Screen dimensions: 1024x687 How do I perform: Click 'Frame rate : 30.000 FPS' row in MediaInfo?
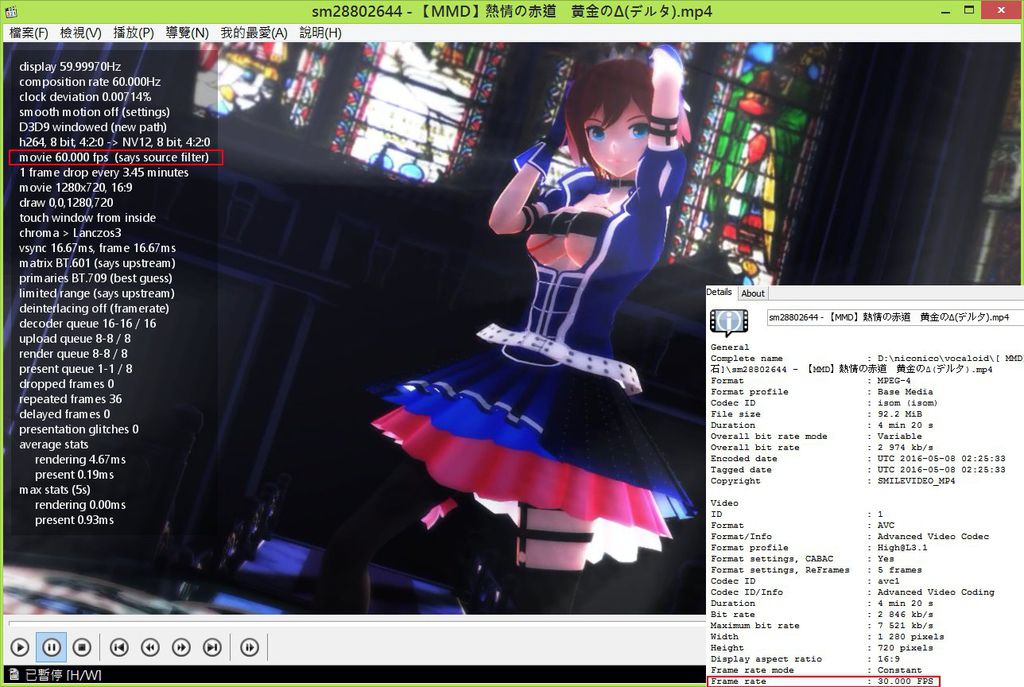click(823, 681)
